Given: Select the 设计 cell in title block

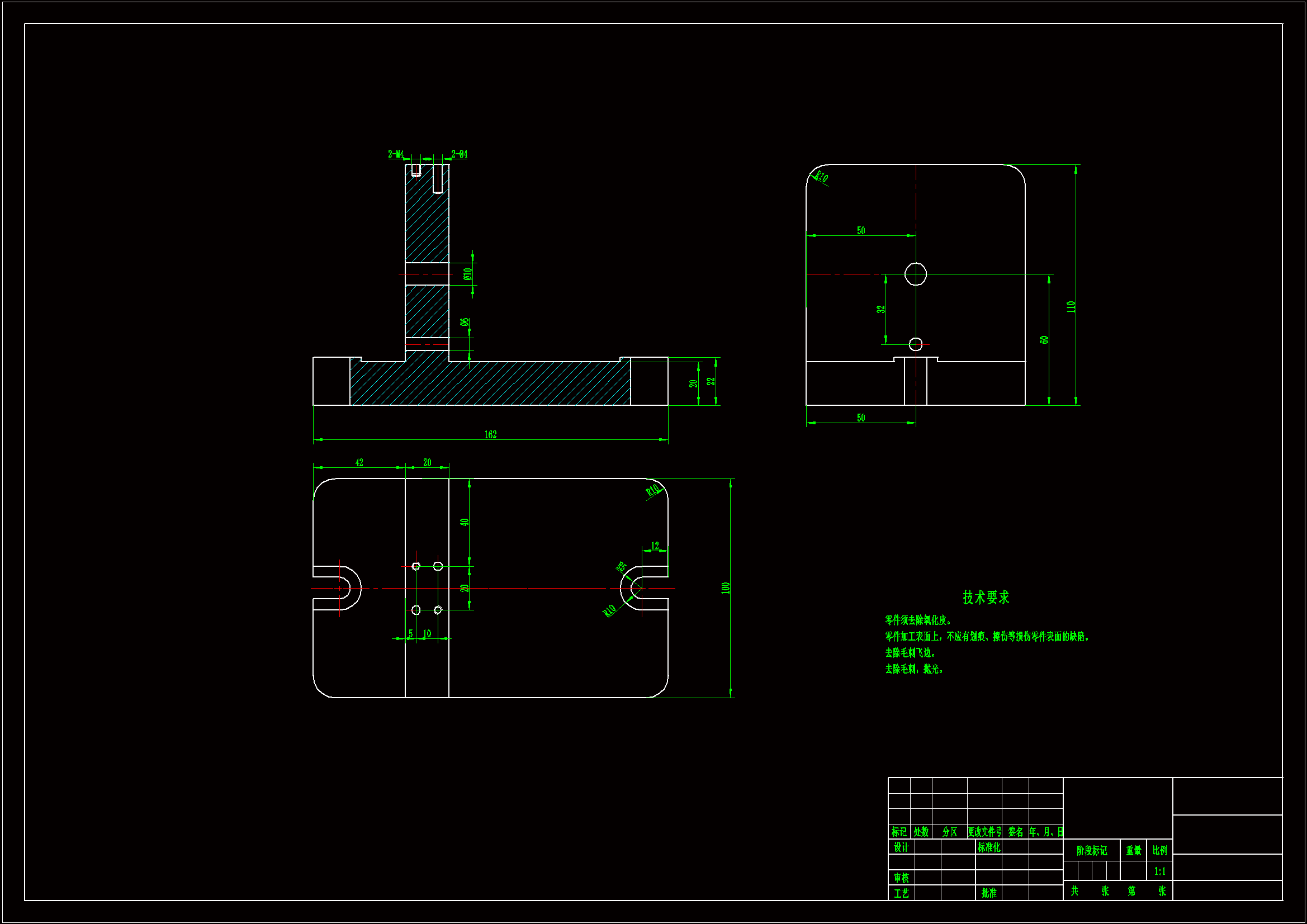Looking at the screenshot, I should click(901, 847).
